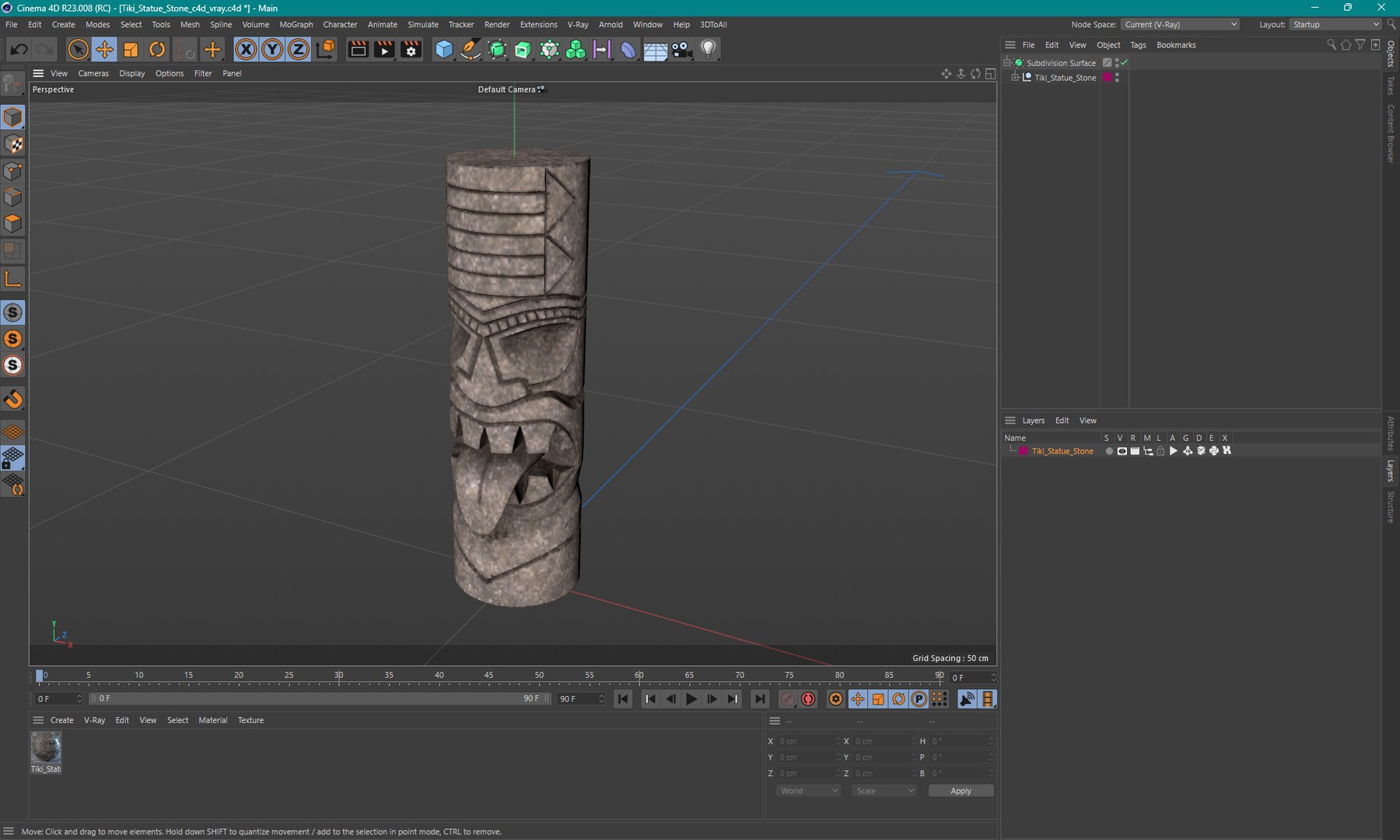The height and width of the screenshot is (840, 1400).
Task: Open Edit Render Settings icon
Action: [x=411, y=50]
